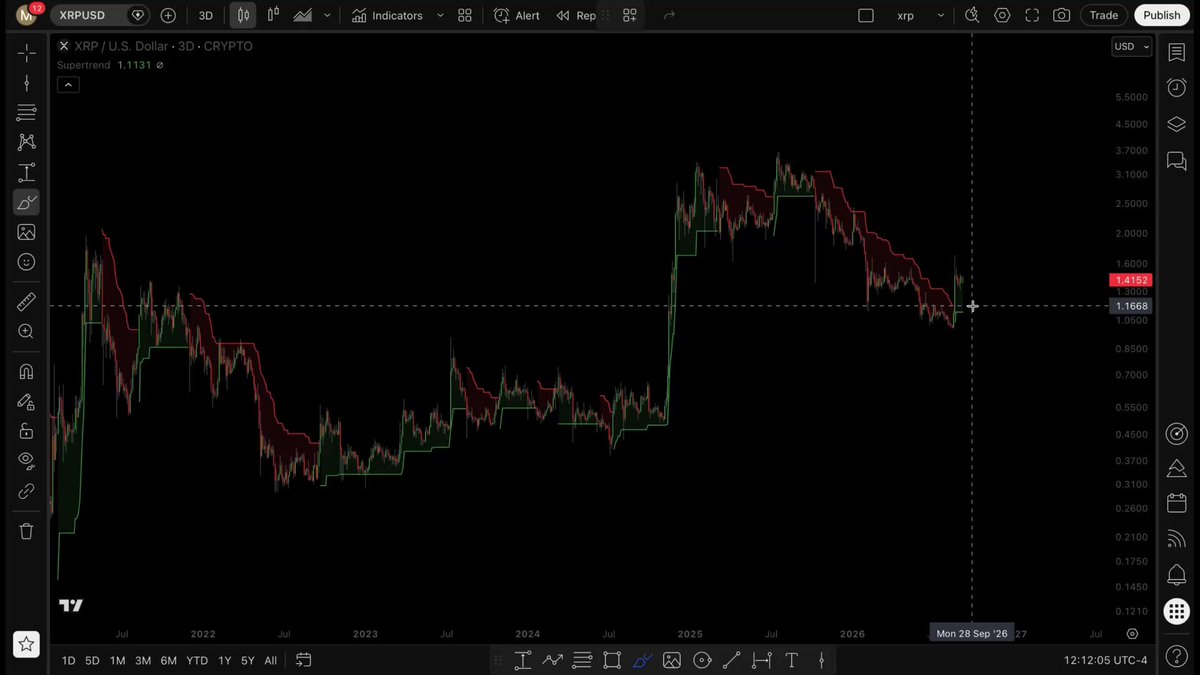
Task: Open the pattern drawing tool in left toolbar
Action: tap(26, 142)
